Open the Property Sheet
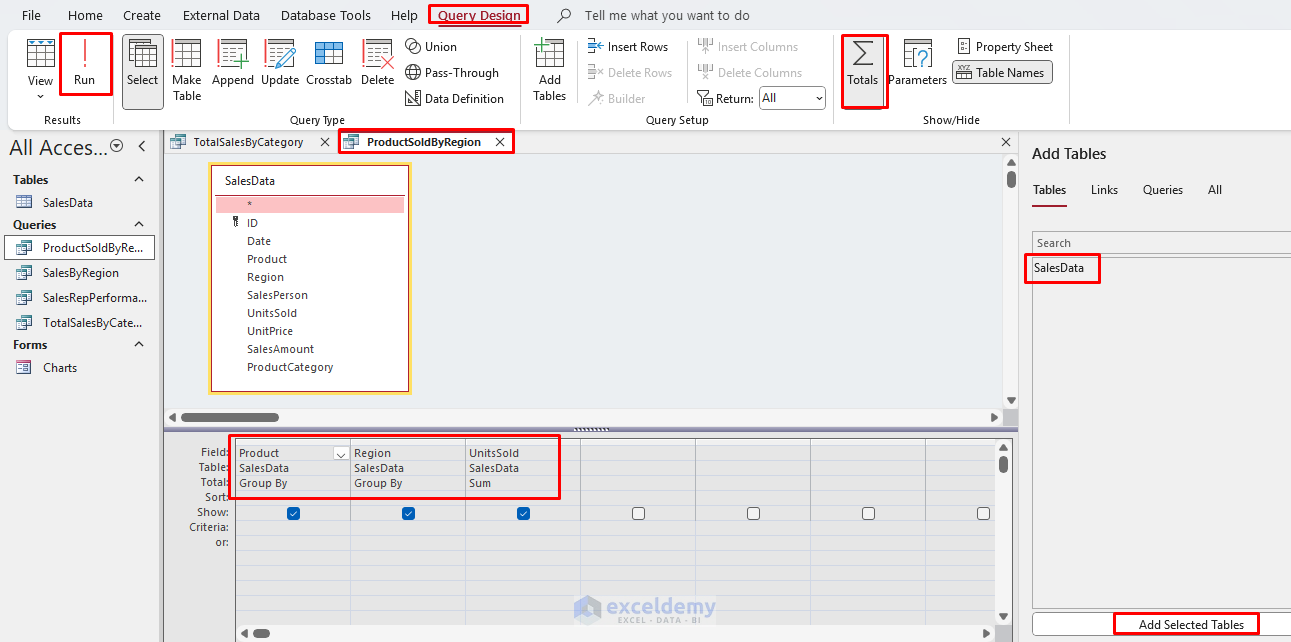The image size is (1291, 642). point(1004,47)
